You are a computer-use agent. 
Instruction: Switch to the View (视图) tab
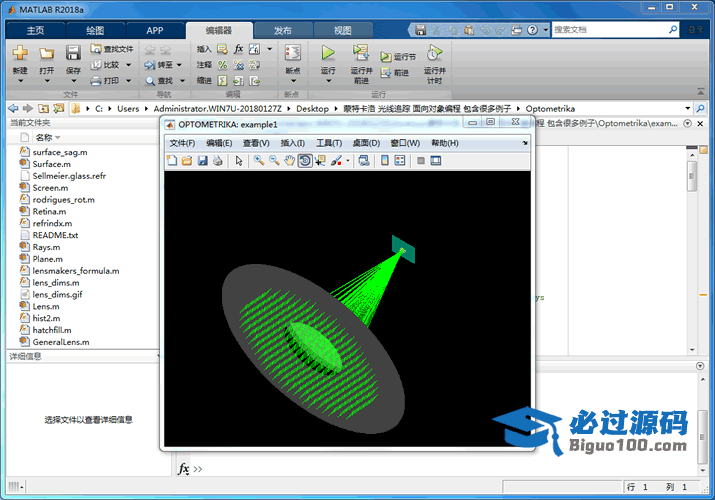click(x=342, y=31)
